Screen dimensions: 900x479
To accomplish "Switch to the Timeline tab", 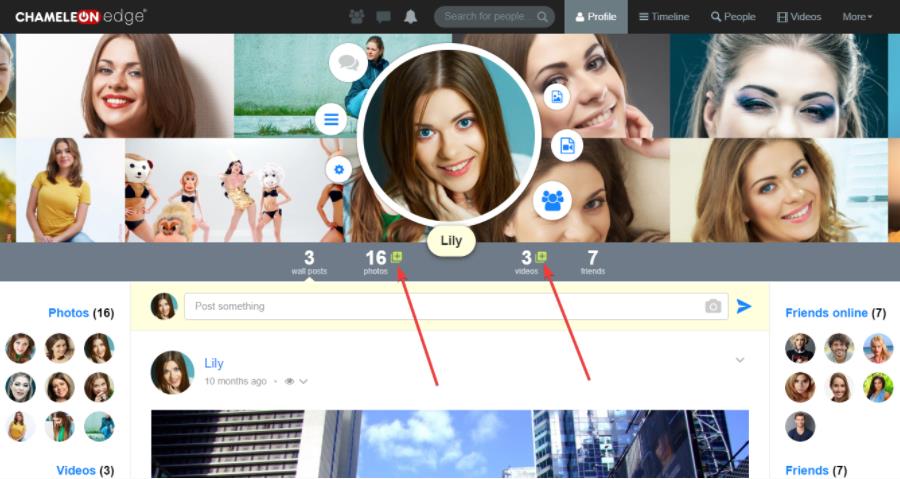I will point(664,17).
